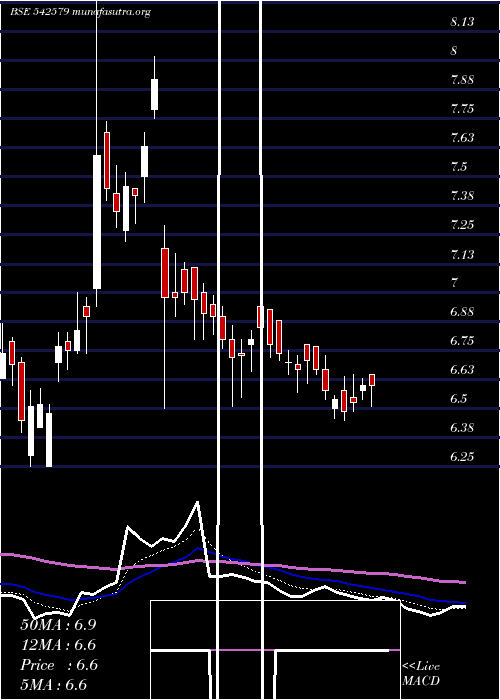This screenshot has height=700, width=500.
Task: Click the 5MA : 6.6 indicator text
Action: 54,685
